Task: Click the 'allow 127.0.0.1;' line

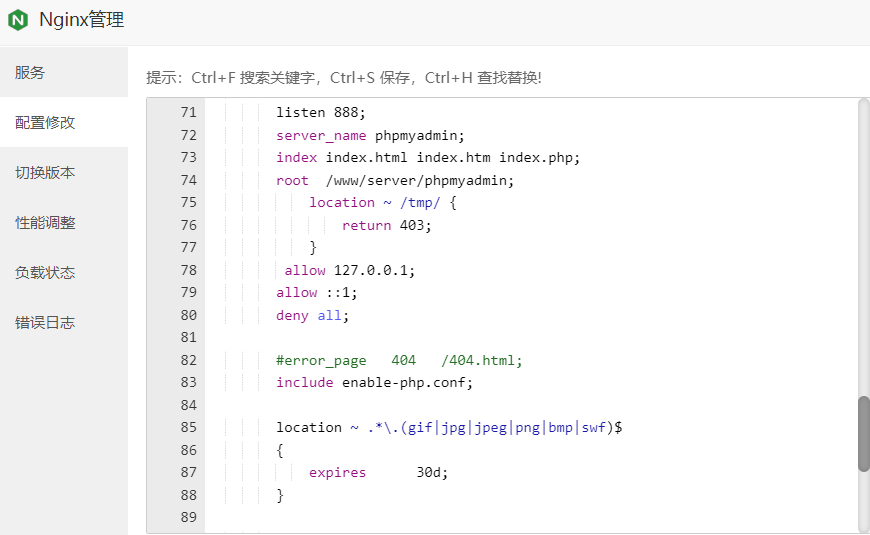Action: (x=350, y=270)
